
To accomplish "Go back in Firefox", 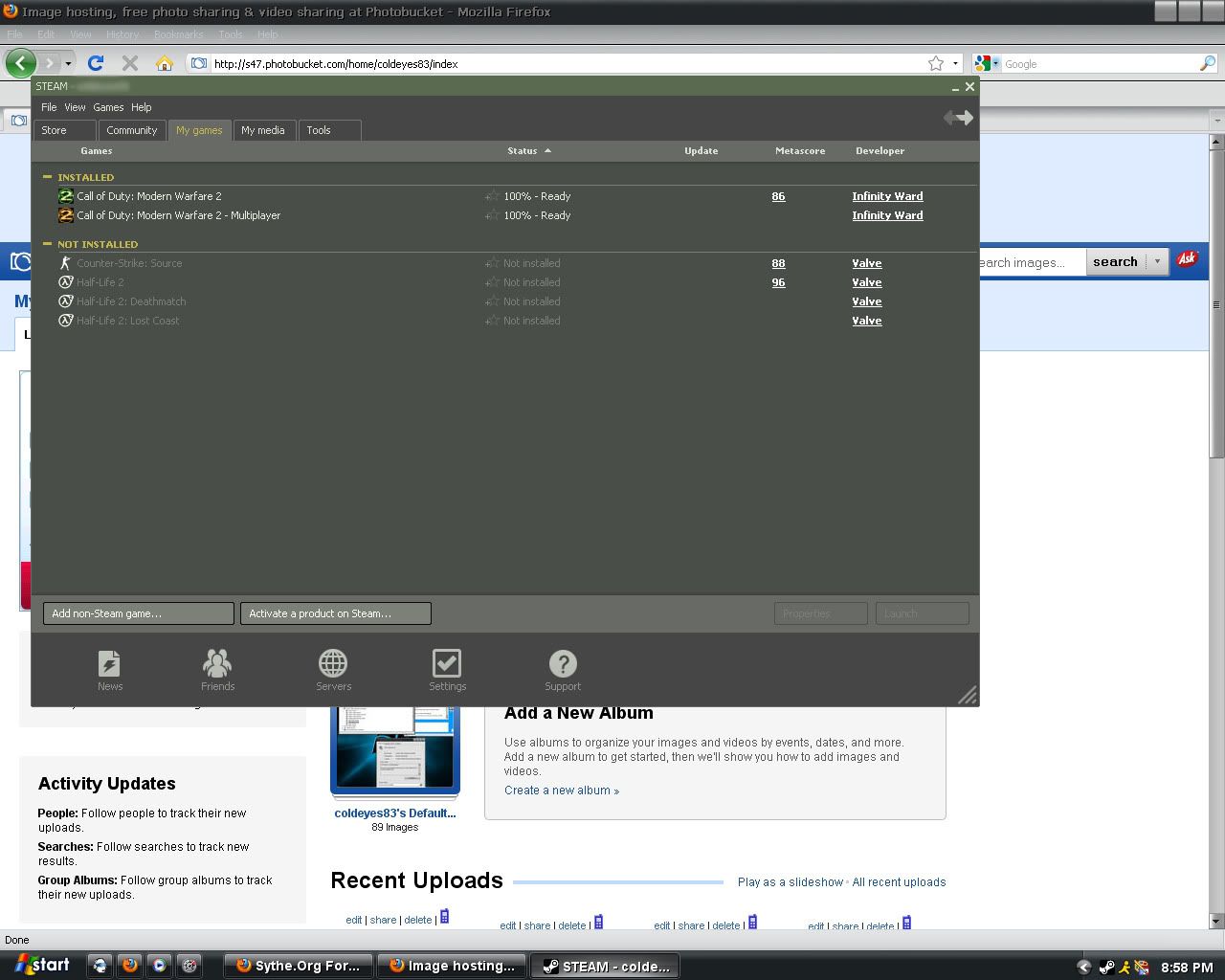I will (x=20, y=63).
